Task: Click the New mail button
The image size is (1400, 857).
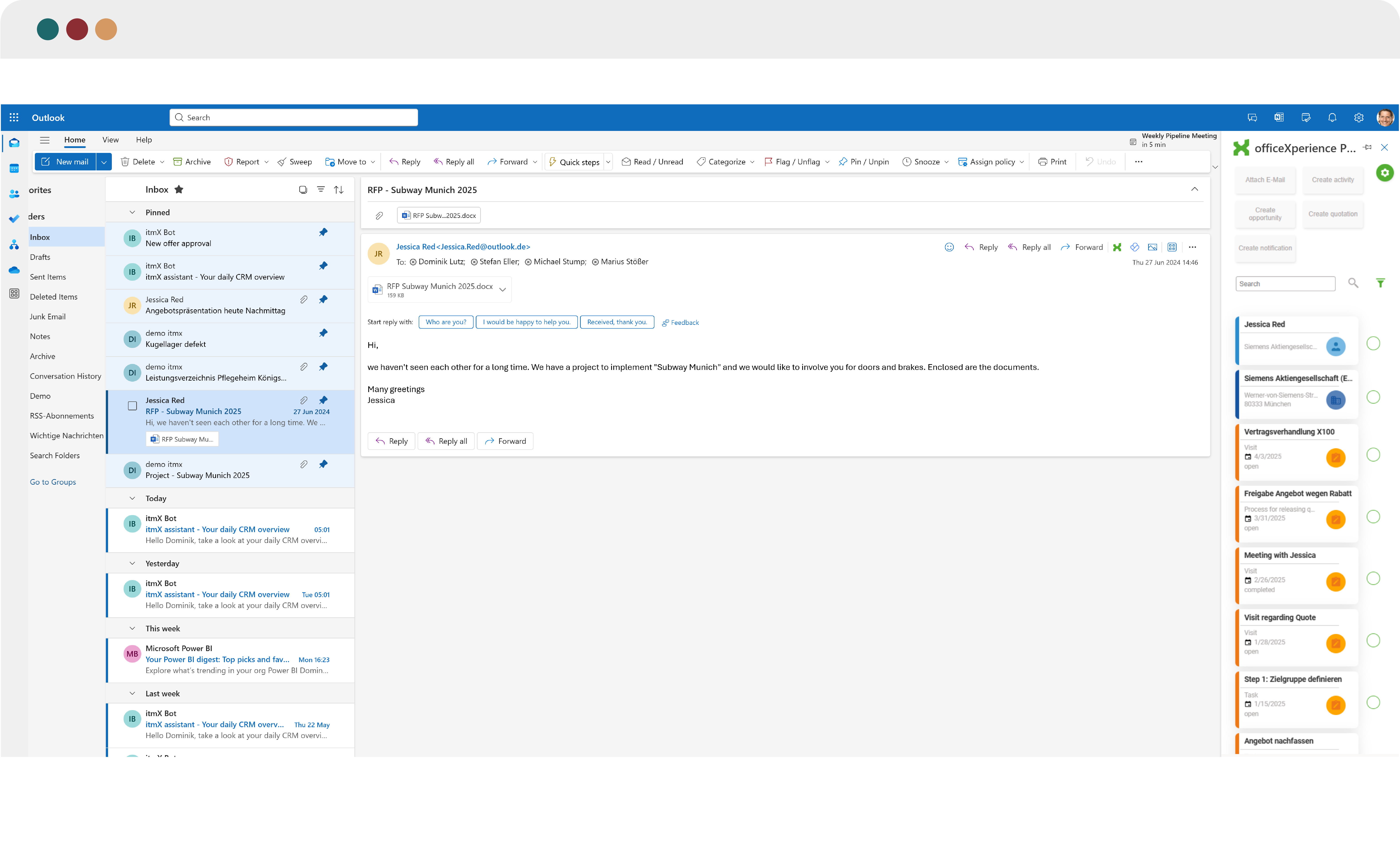Action: click(65, 162)
